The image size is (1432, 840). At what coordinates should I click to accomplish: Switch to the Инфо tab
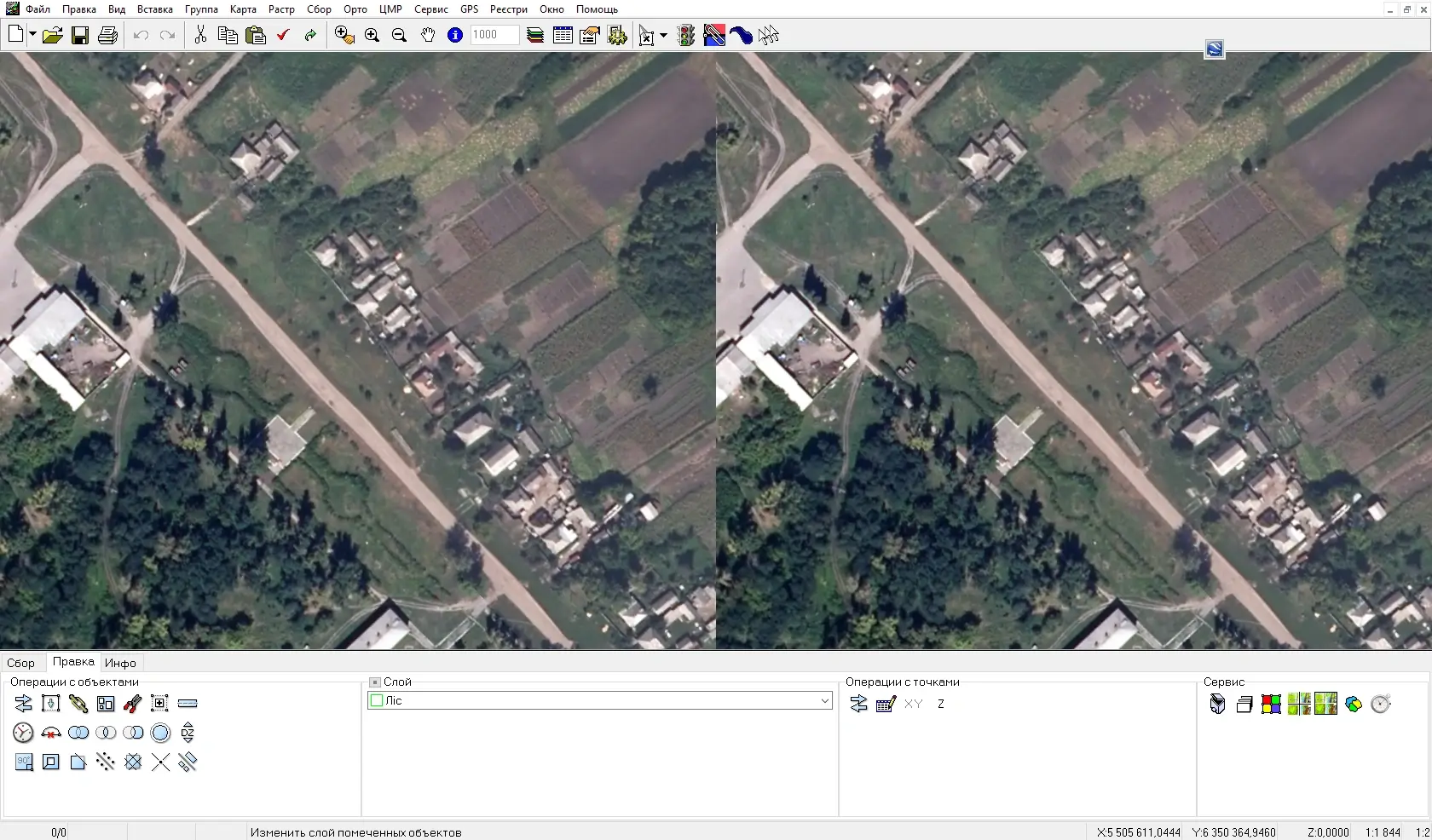120,663
